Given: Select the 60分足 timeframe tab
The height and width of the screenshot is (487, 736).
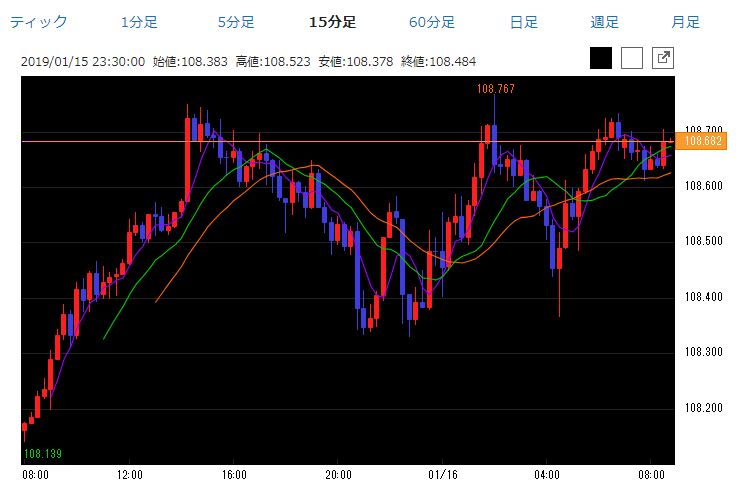Looking at the screenshot, I should pyautogui.click(x=431, y=22).
